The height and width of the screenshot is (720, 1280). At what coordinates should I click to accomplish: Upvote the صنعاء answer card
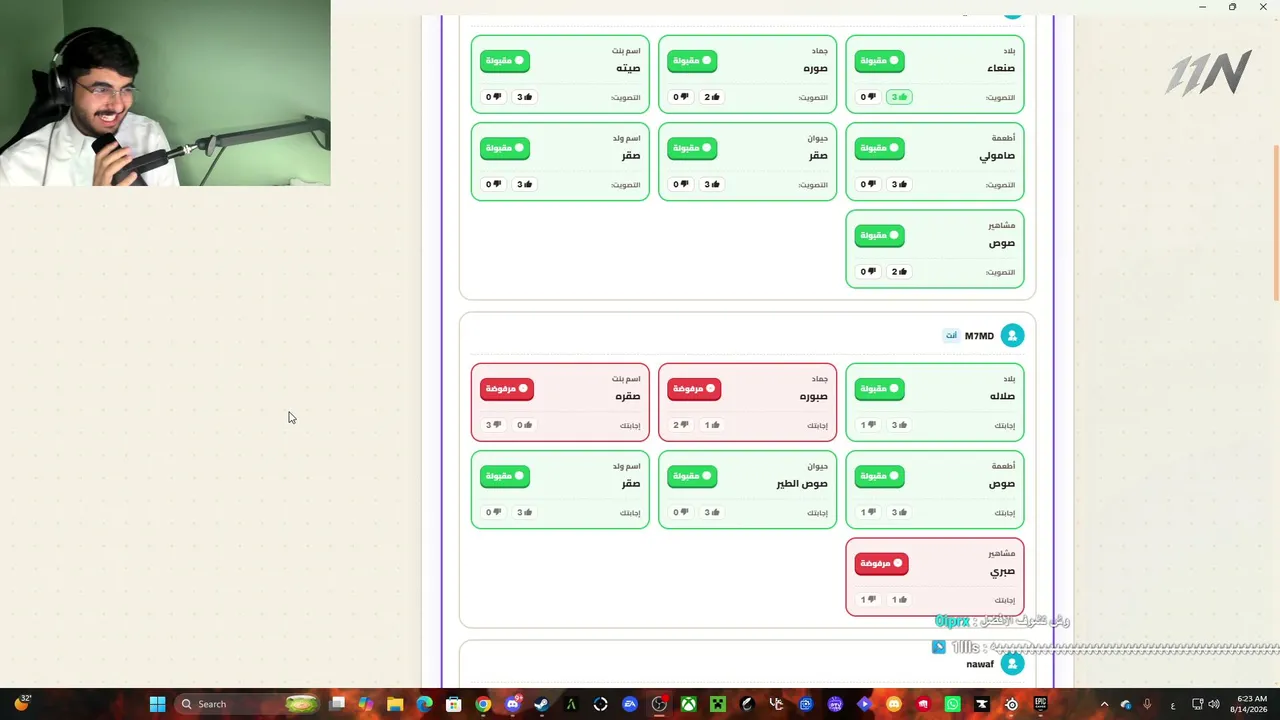pos(899,97)
